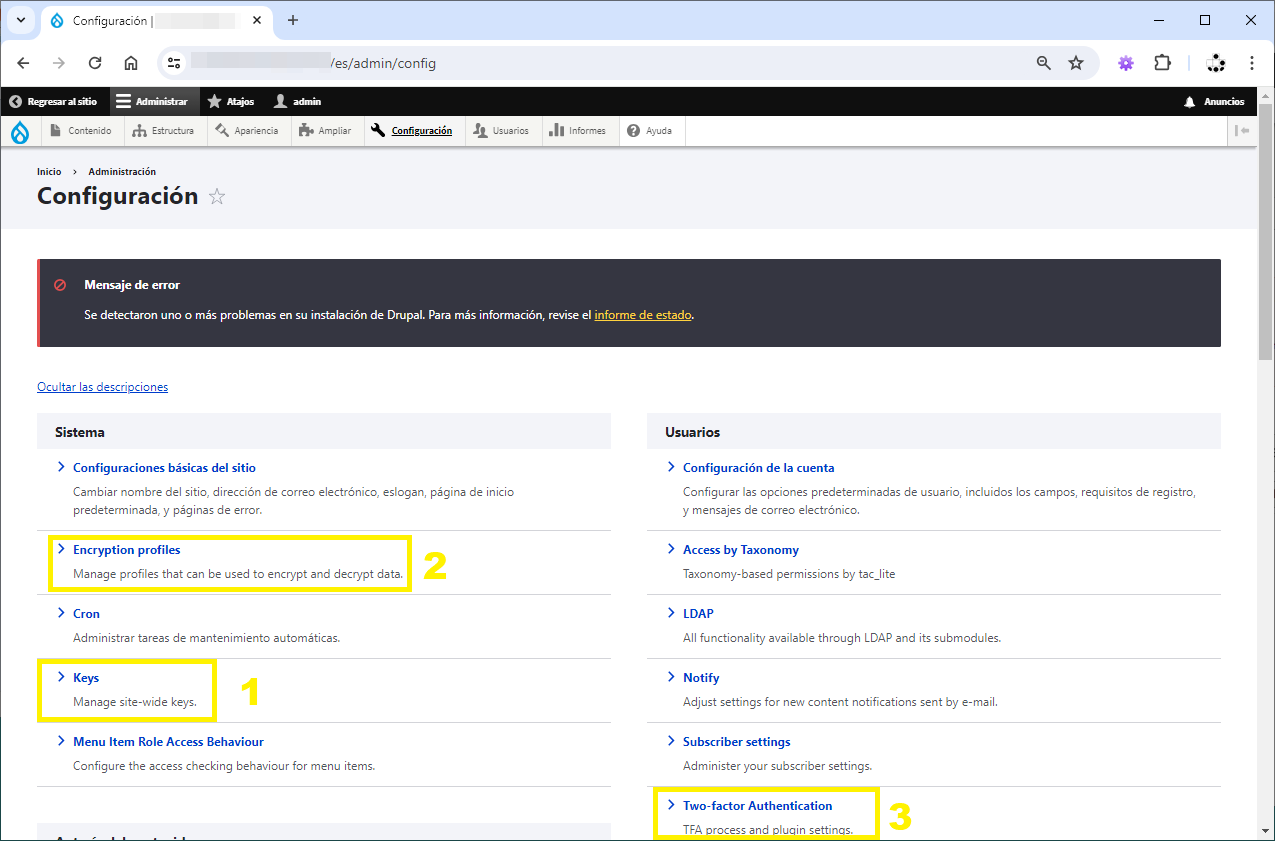Open Configuración de la cuenta
The image size is (1275, 841).
coord(758,467)
